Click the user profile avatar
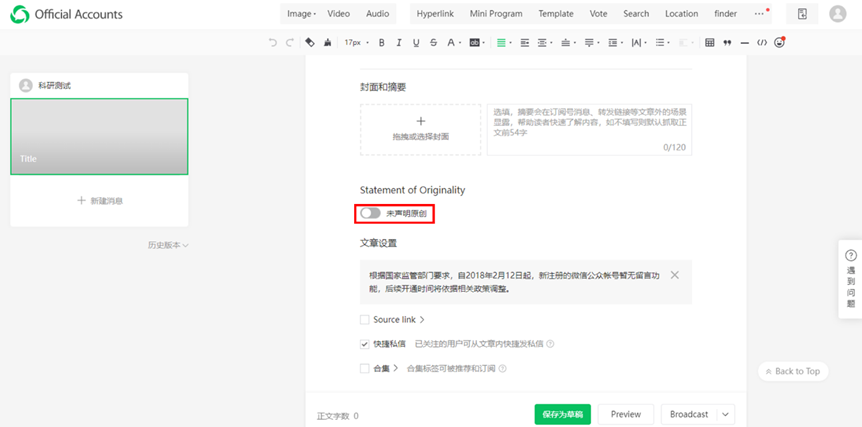Viewport: 862px width, 427px height. [837, 14]
